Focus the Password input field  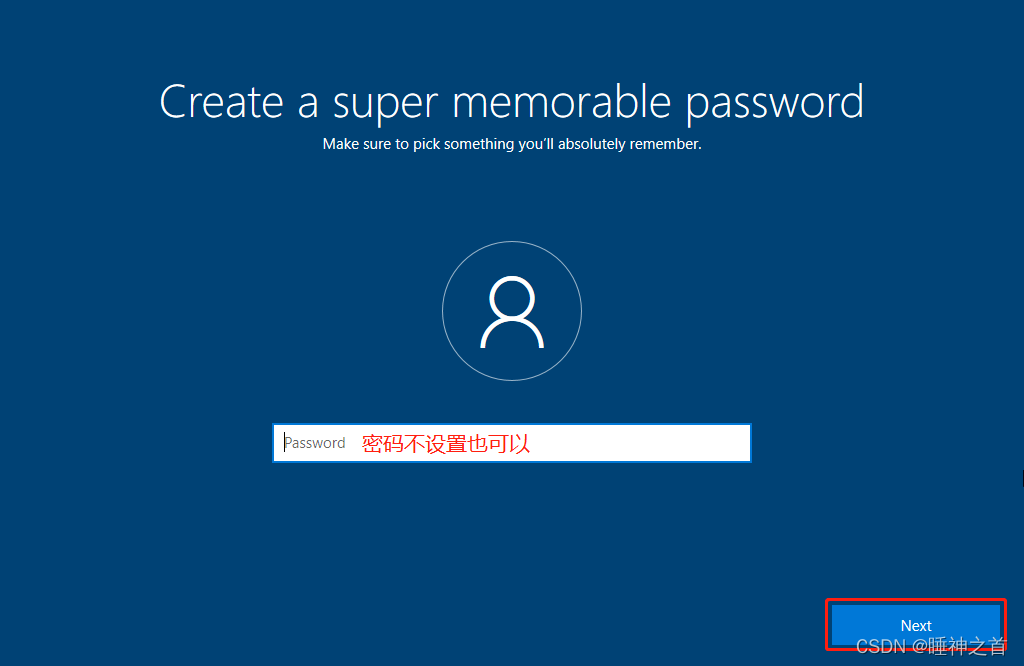click(512, 443)
